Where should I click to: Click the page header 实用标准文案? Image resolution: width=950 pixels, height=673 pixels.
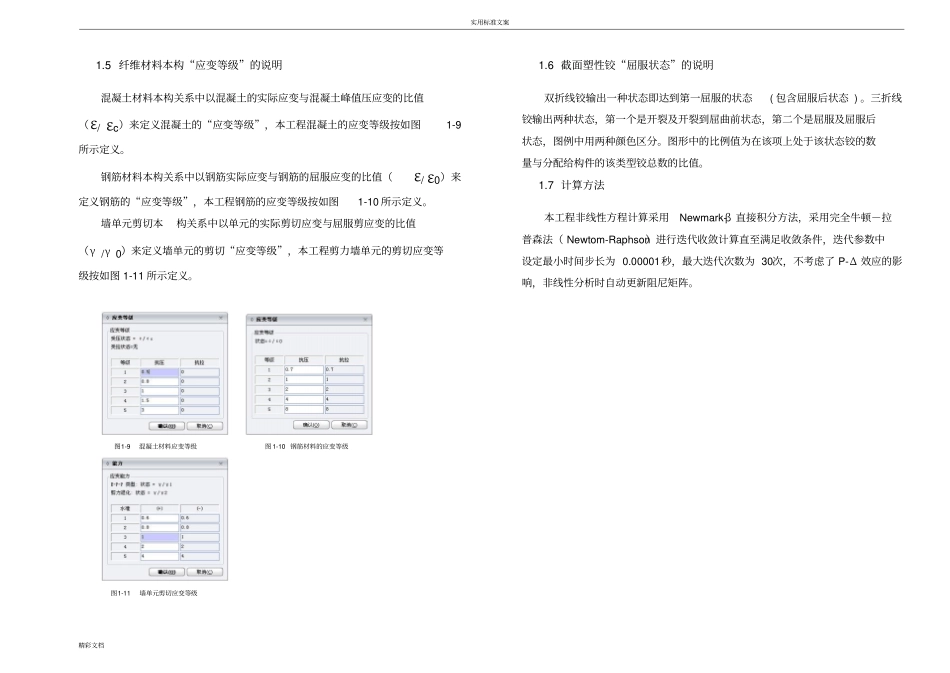click(x=490, y=22)
